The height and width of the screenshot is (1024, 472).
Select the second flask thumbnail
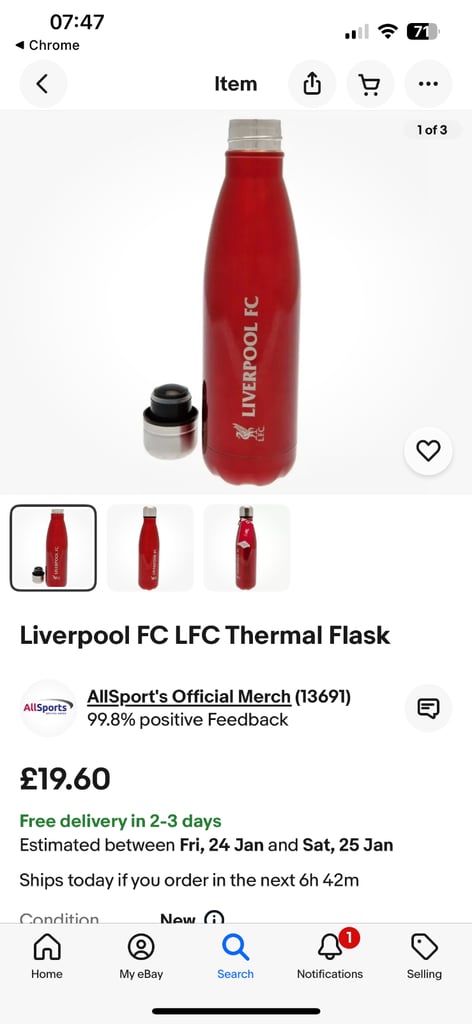149,548
